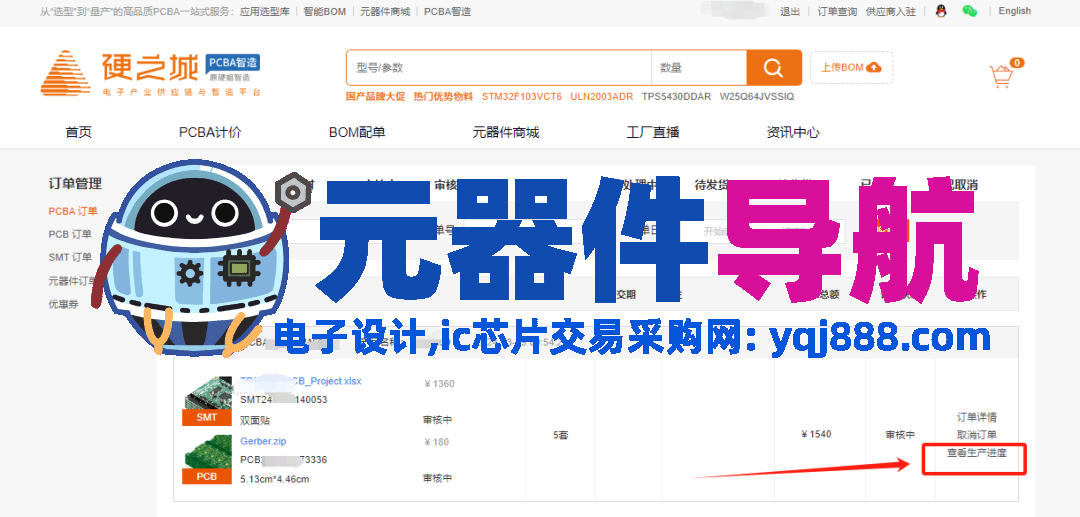Focus the 数量 quantity field
1080x517 pixels.
(698, 67)
